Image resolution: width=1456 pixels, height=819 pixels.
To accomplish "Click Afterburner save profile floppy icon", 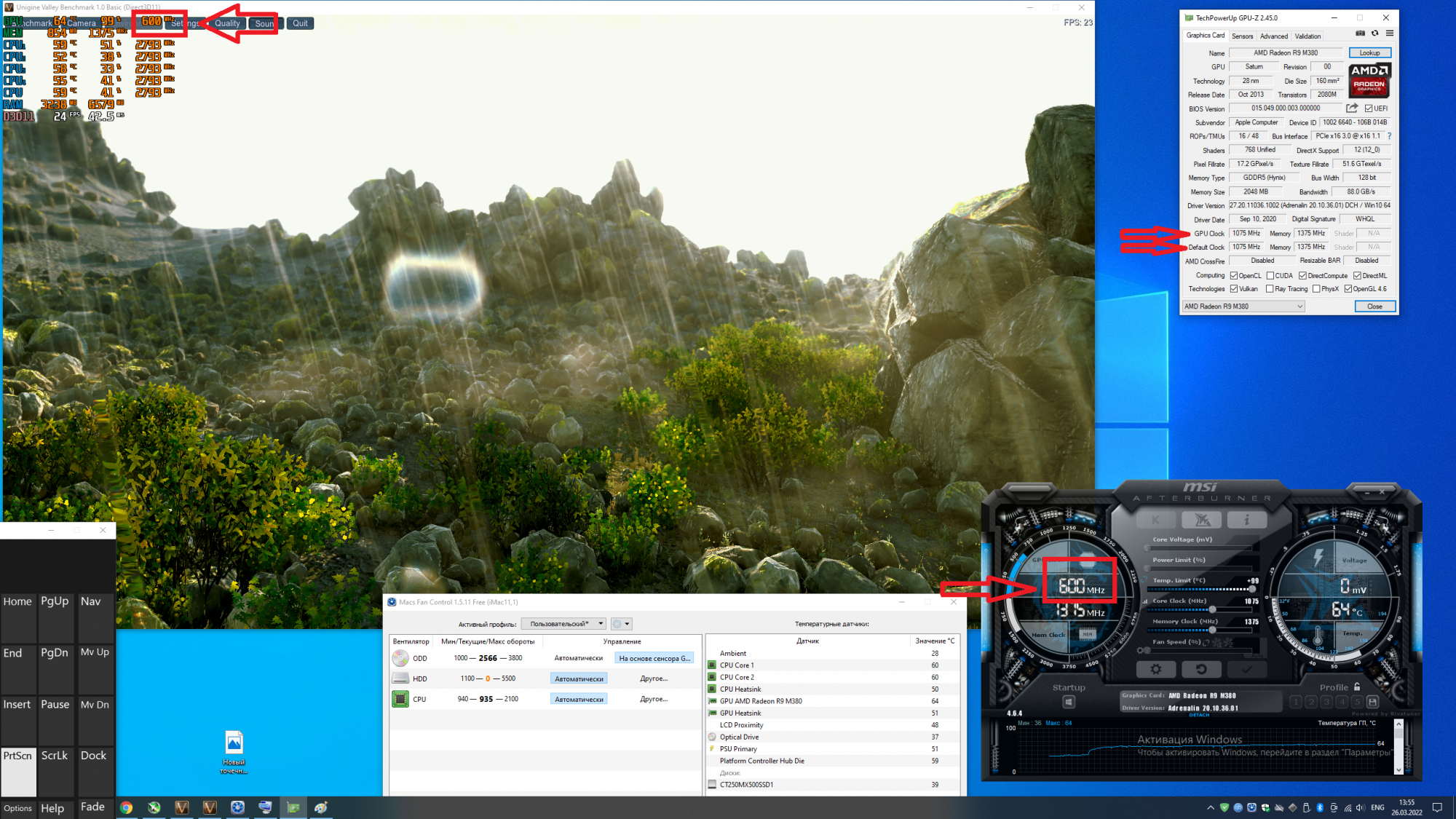I will (x=1372, y=702).
